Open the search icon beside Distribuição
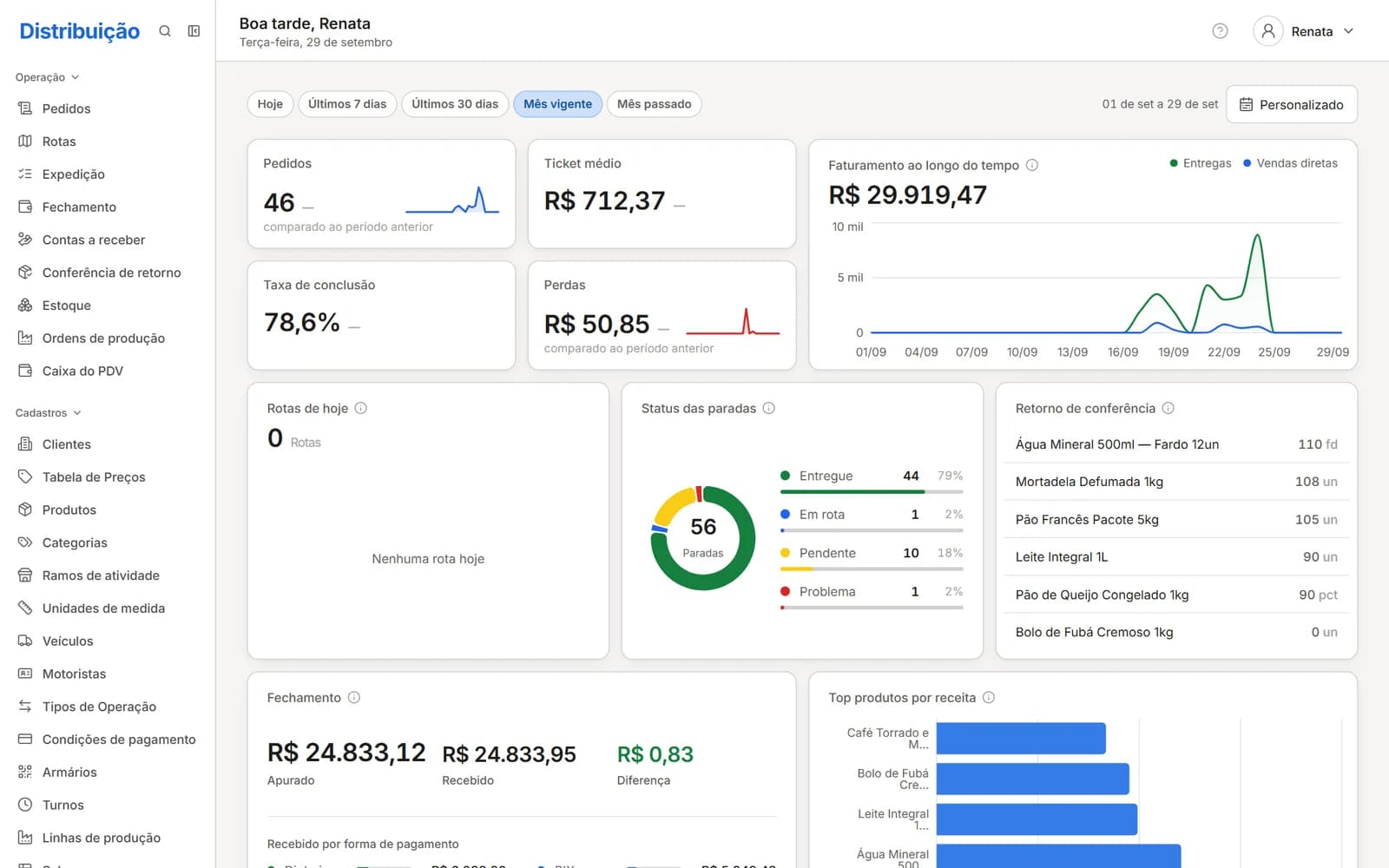 click(x=164, y=31)
